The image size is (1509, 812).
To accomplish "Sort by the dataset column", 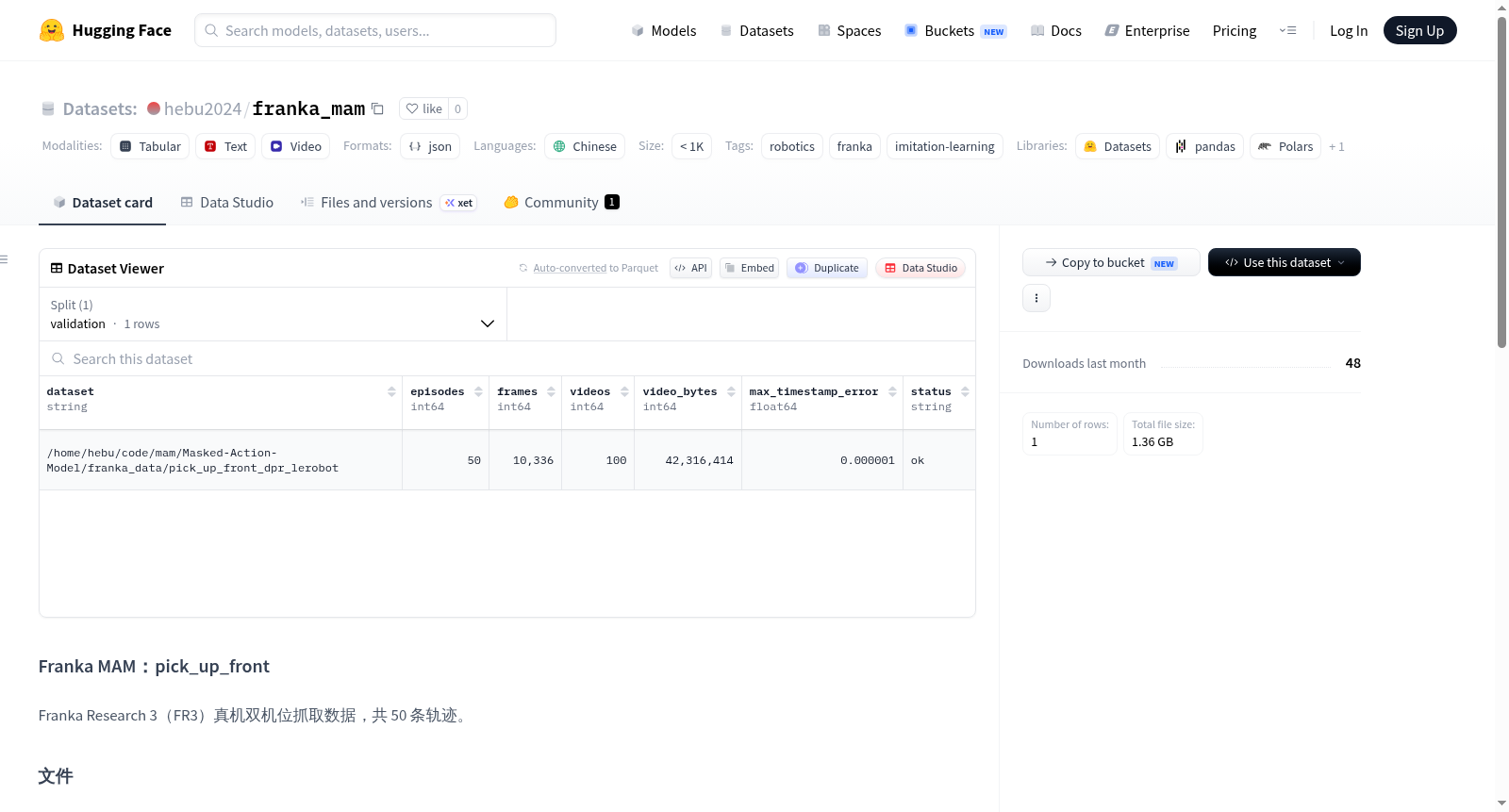I will coord(391,391).
